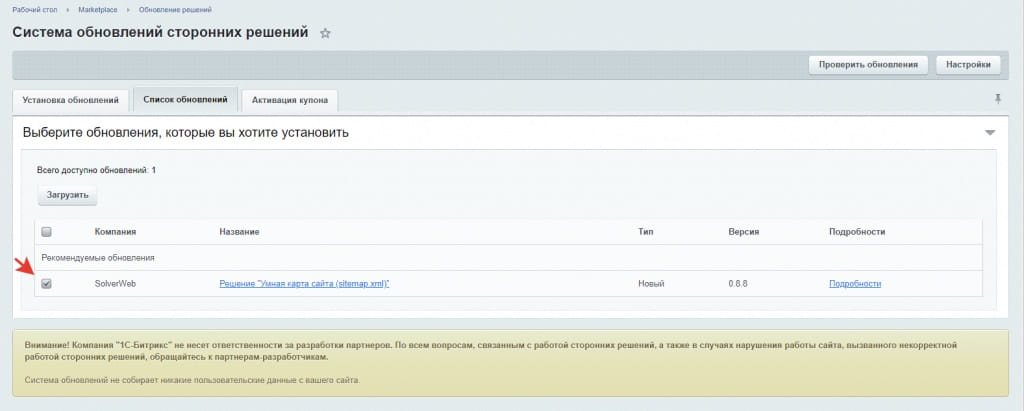The image size is (1024, 411).
Task: Click the Компания column header
Action: (115, 232)
